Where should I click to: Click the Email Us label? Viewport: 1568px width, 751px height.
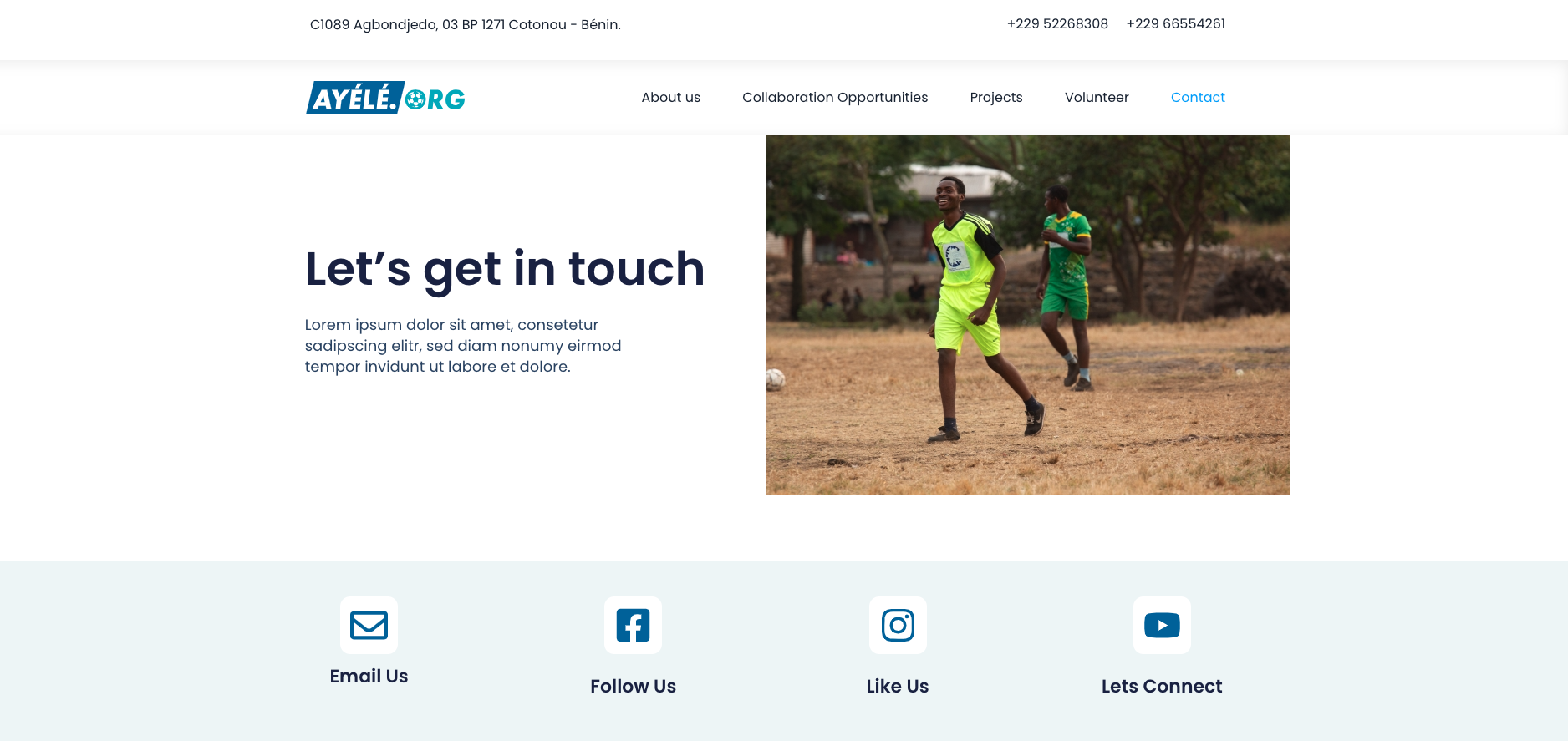click(369, 677)
